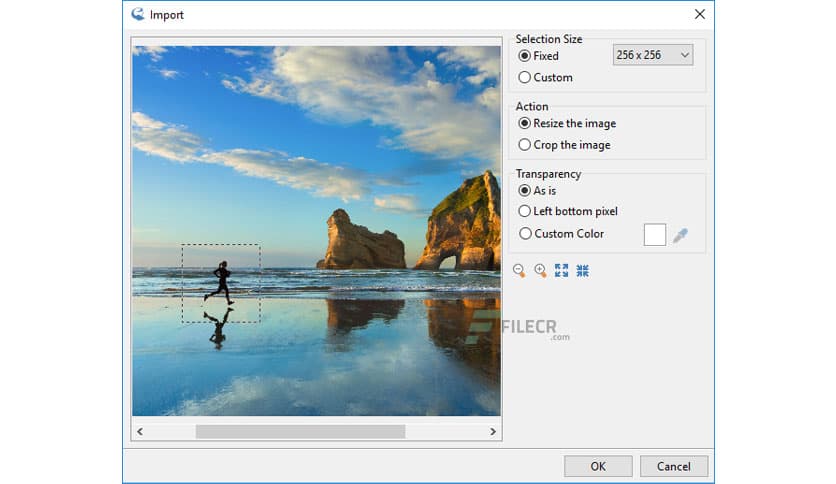The height and width of the screenshot is (484, 836).
Task: Open the 256 x 256 size dropdown
Action: [x=653, y=55]
